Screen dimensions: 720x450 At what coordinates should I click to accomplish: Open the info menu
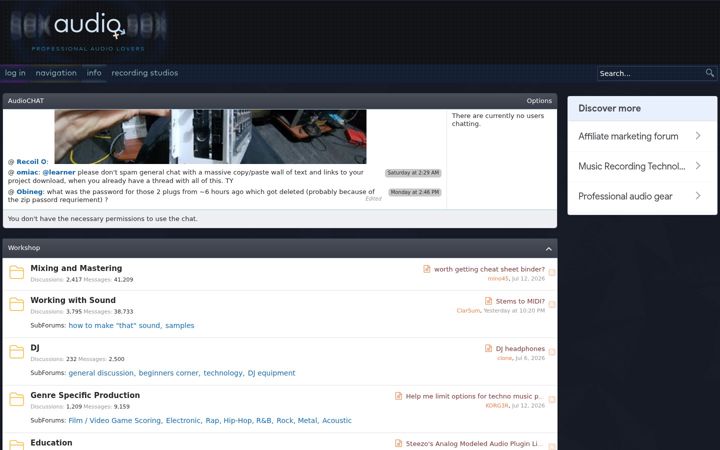pyautogui.click(x=94, y=73)
